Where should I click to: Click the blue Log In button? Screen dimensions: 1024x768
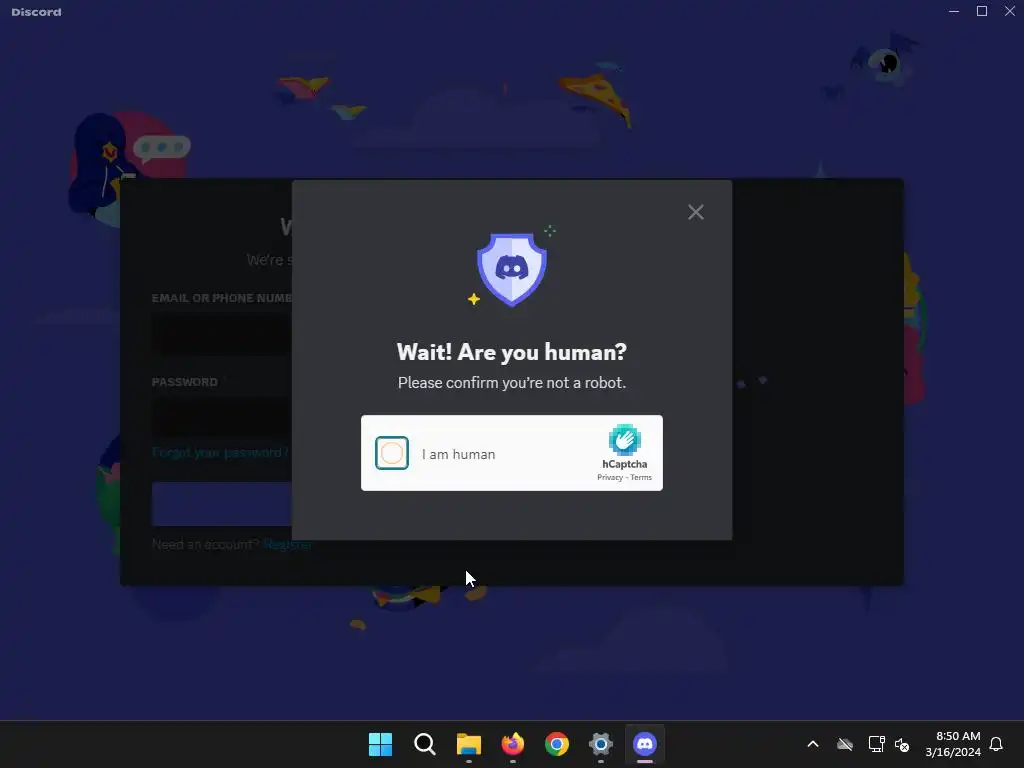pos(222,504)
